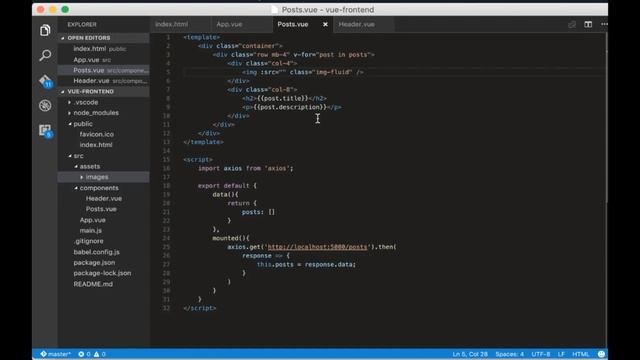Screen dimensions: 640x360
Task: Expand the node_modules folder
Action: [104, 113]
